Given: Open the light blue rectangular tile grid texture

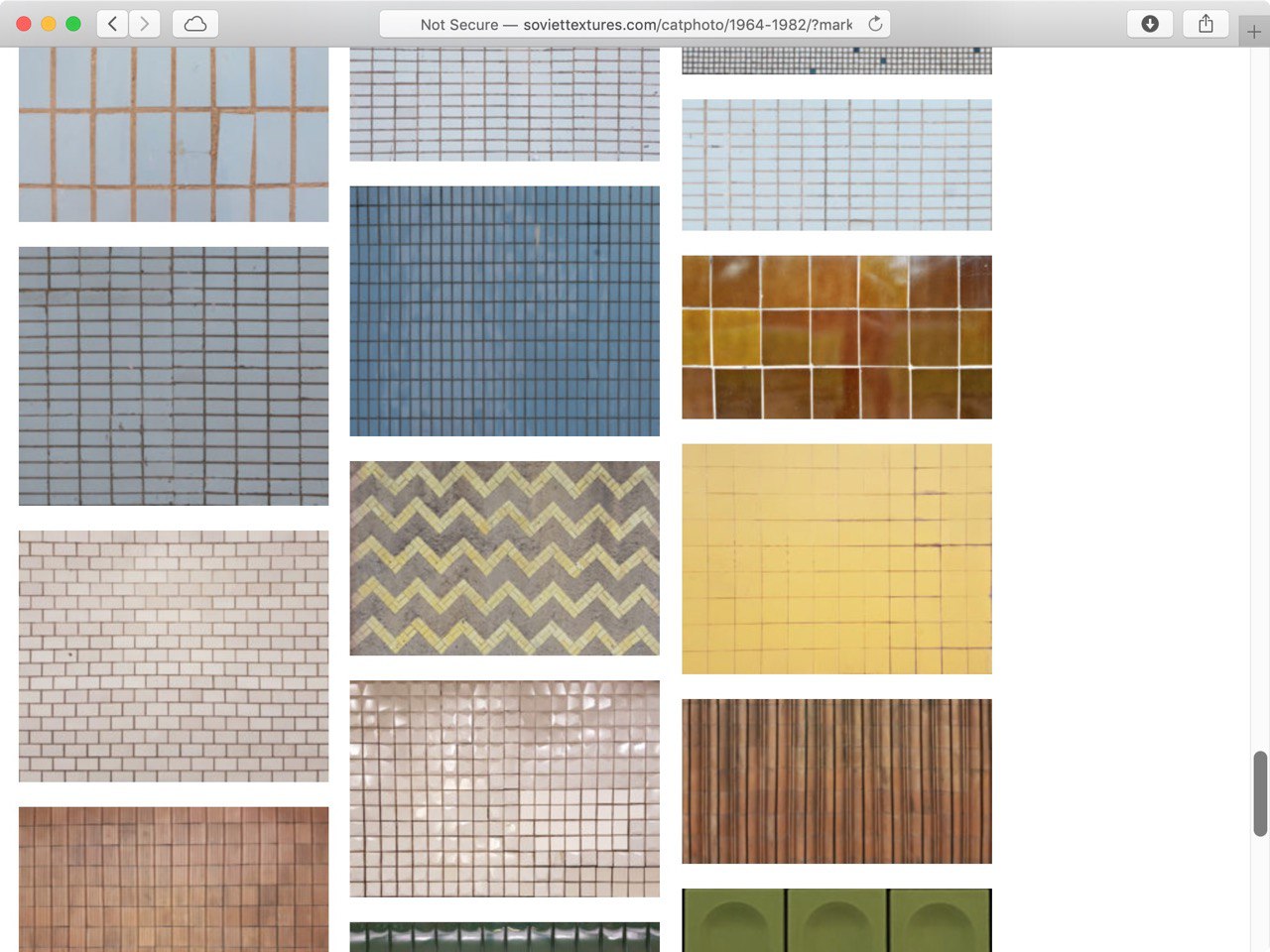Looking at the screenshot, I should (x=836, y=165).
